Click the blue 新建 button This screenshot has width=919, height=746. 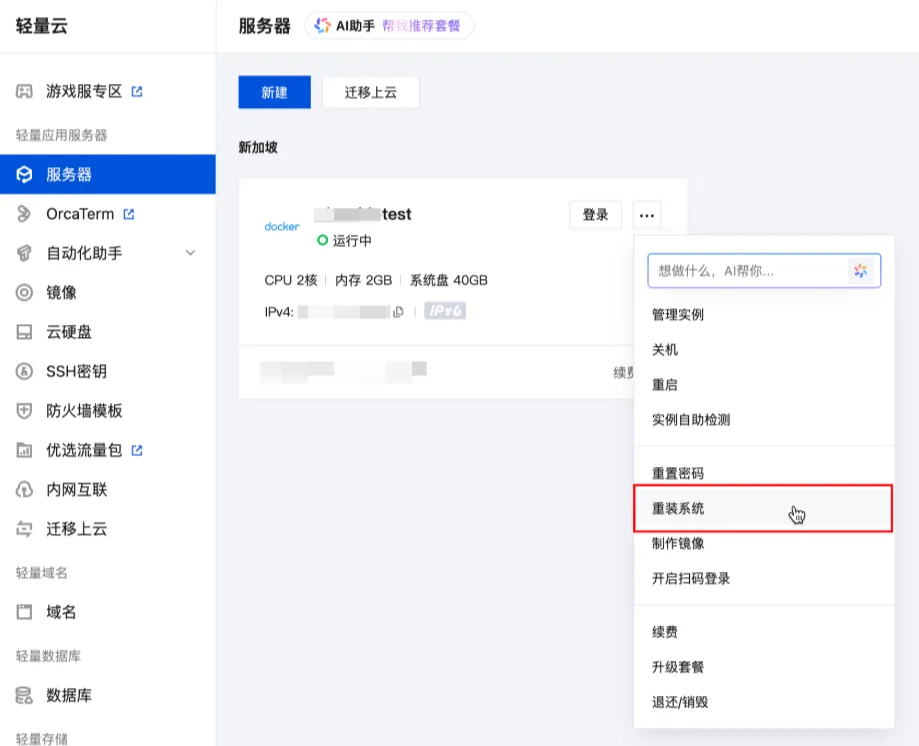(x=274, y=92)
